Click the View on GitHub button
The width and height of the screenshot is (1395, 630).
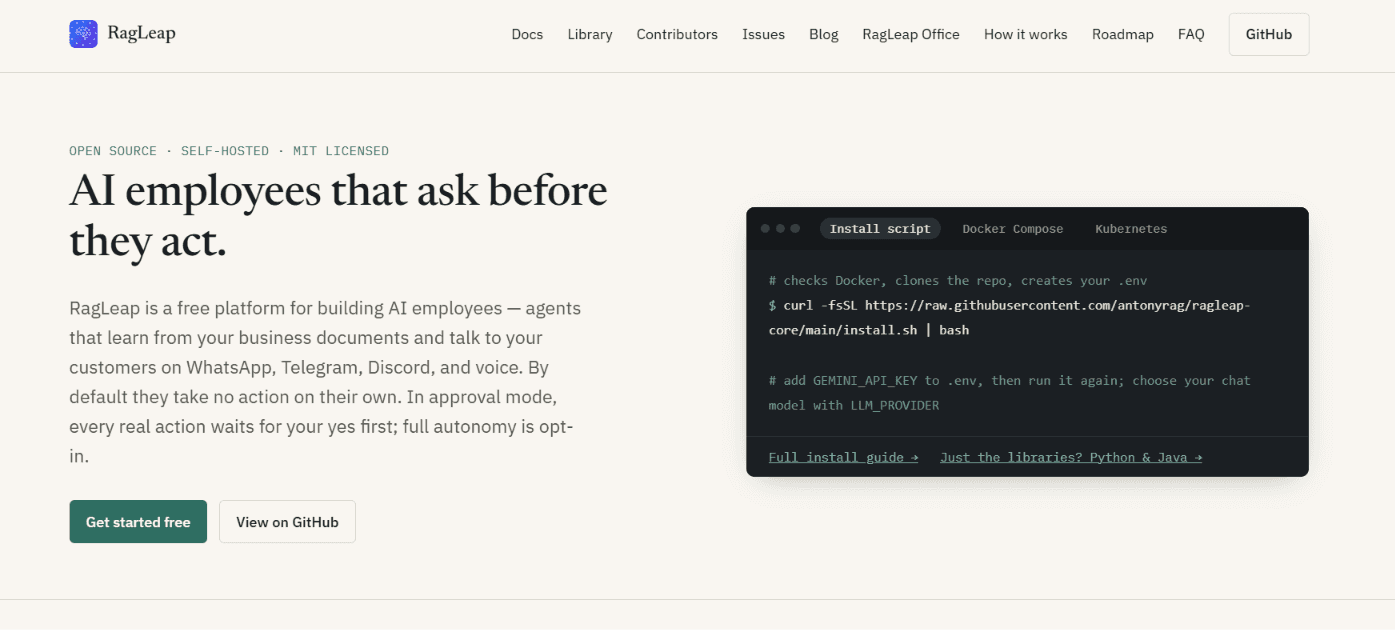(287, 522)
